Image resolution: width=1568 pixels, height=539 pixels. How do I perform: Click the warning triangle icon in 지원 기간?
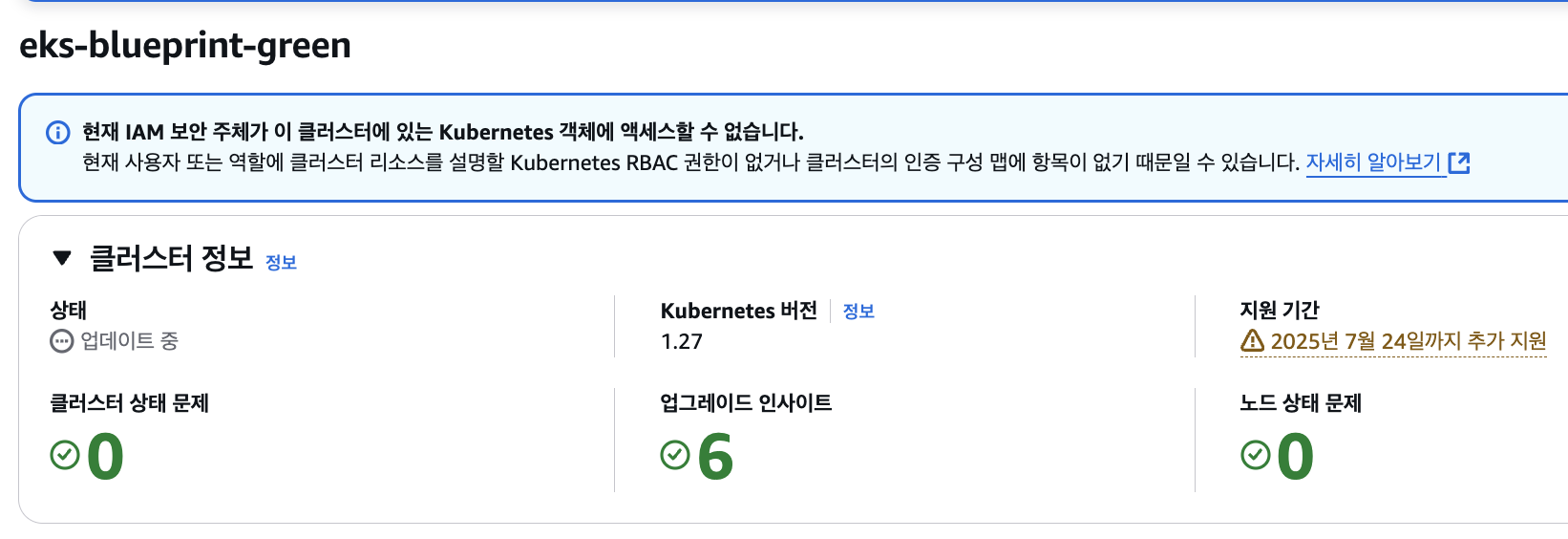point(1252,340)
